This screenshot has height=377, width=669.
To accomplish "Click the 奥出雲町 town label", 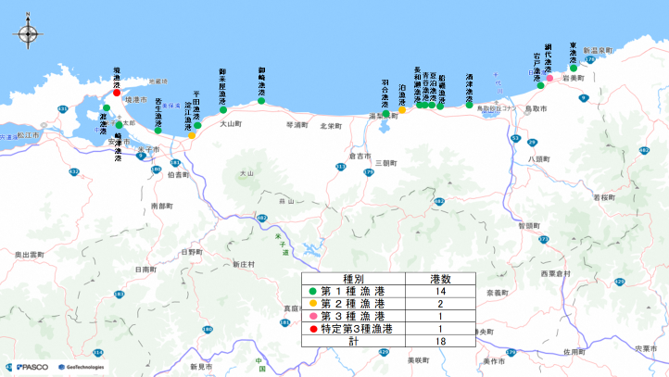I will (29, 255).
